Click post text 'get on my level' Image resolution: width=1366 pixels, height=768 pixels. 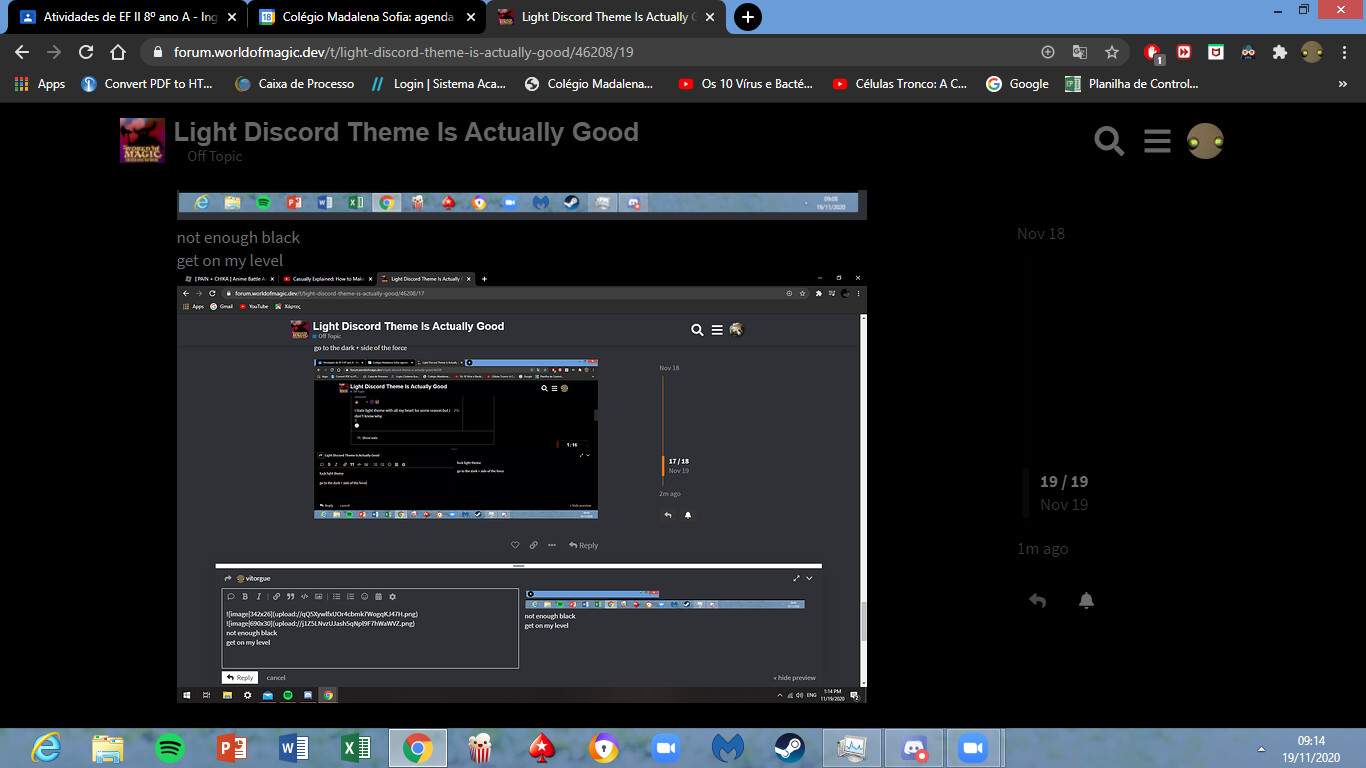(230, 261)
